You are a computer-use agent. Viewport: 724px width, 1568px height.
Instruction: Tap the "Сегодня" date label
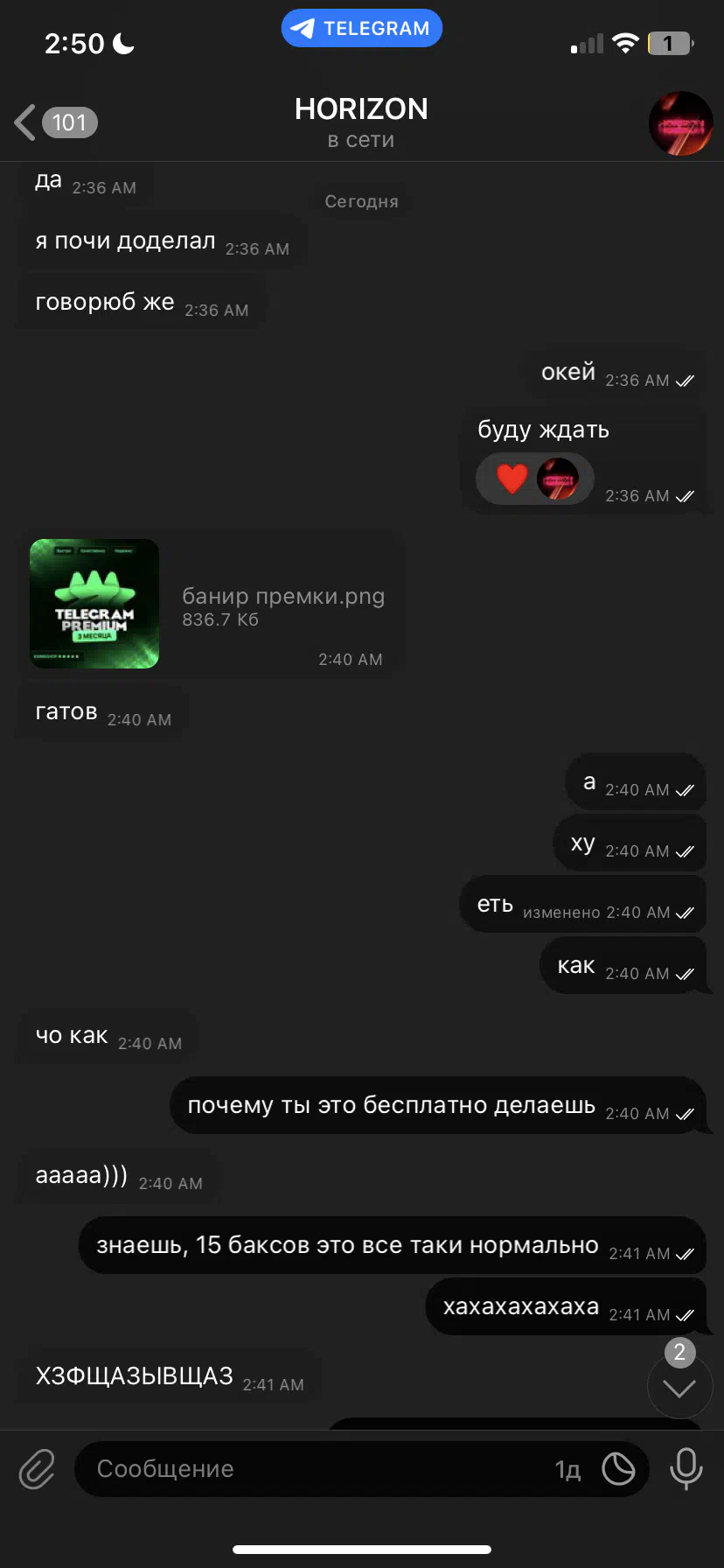pyautogui.click(x=362, y=201)
